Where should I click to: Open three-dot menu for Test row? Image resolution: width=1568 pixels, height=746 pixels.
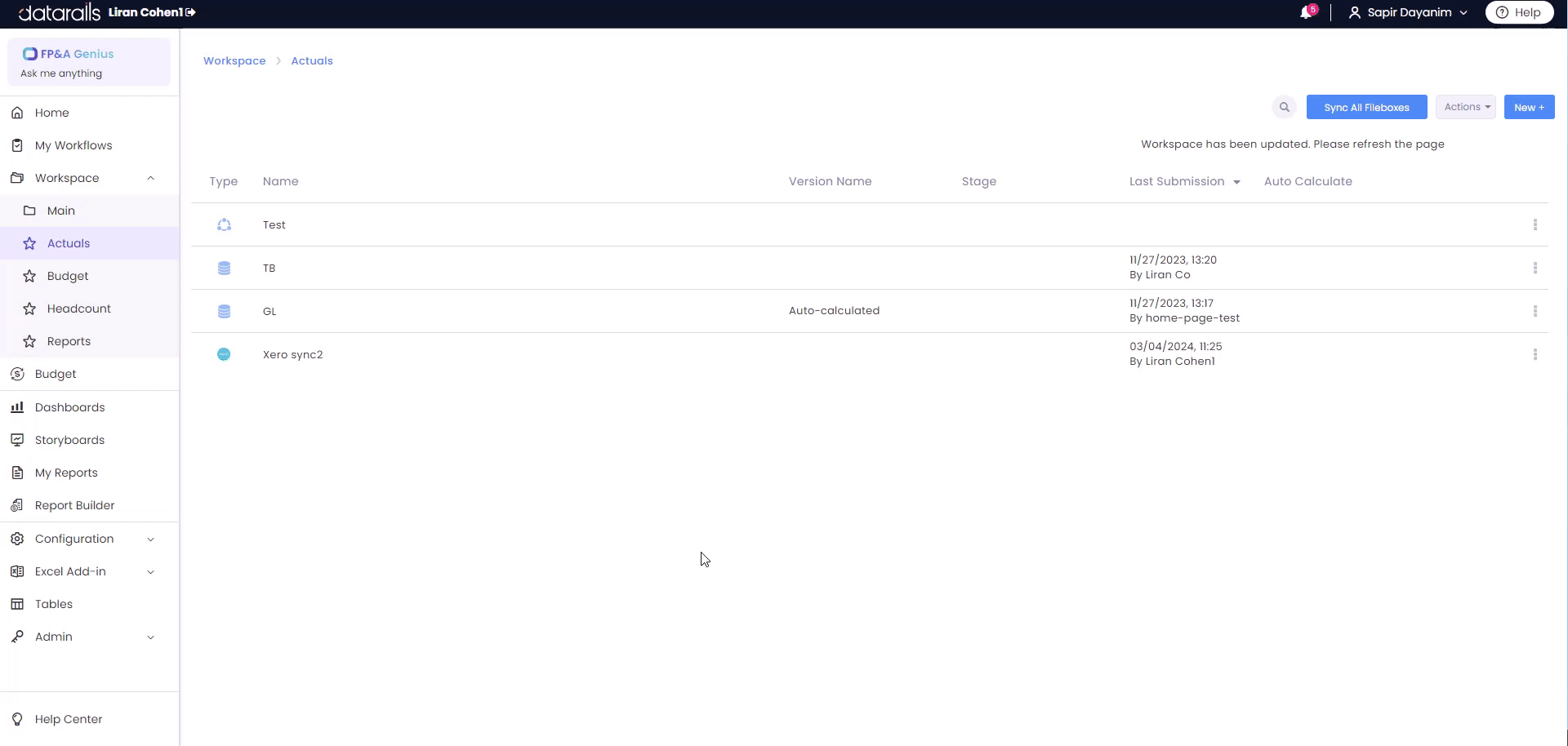1535,224
